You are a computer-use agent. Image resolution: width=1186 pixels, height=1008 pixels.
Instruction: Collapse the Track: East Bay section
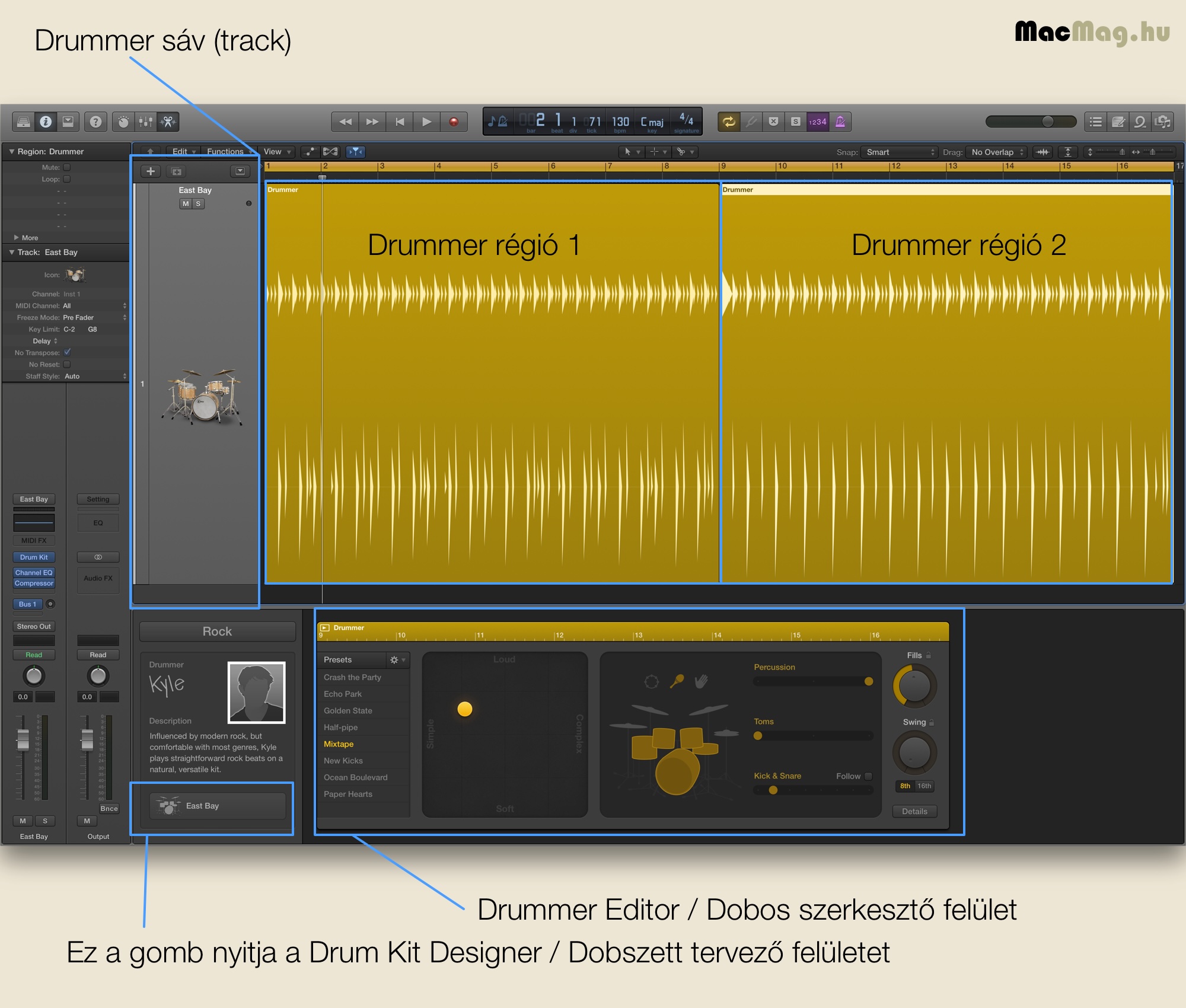coord(11,253)
